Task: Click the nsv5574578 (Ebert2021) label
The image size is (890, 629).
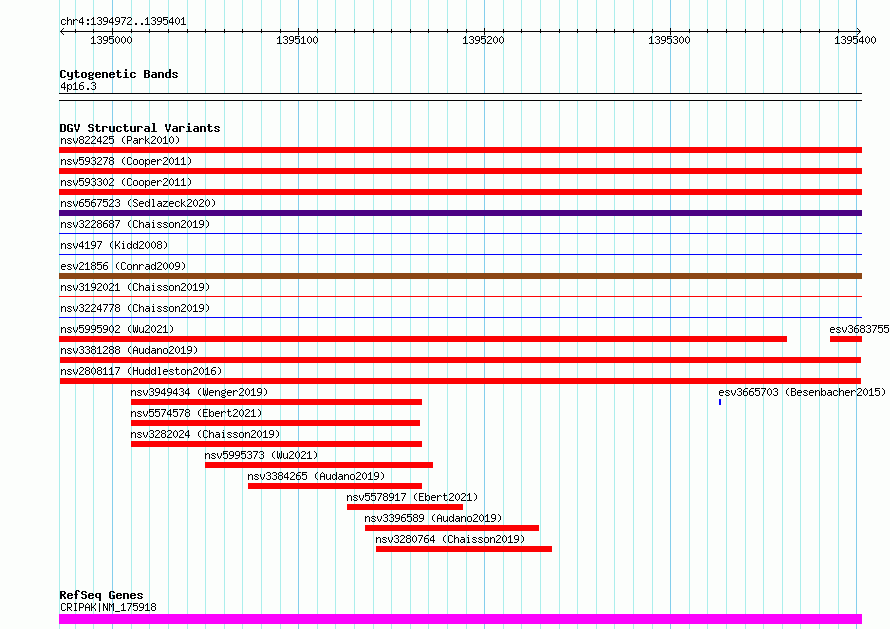Action: (x=196, y=413)
